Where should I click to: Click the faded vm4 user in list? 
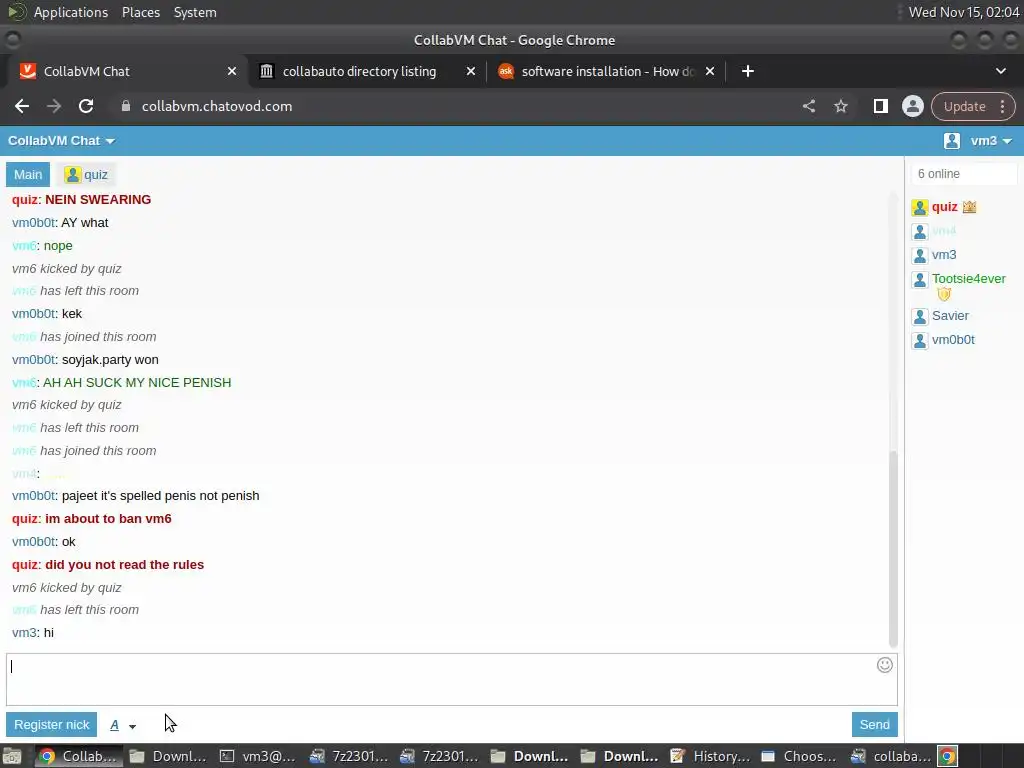click(x=944, y=231)
